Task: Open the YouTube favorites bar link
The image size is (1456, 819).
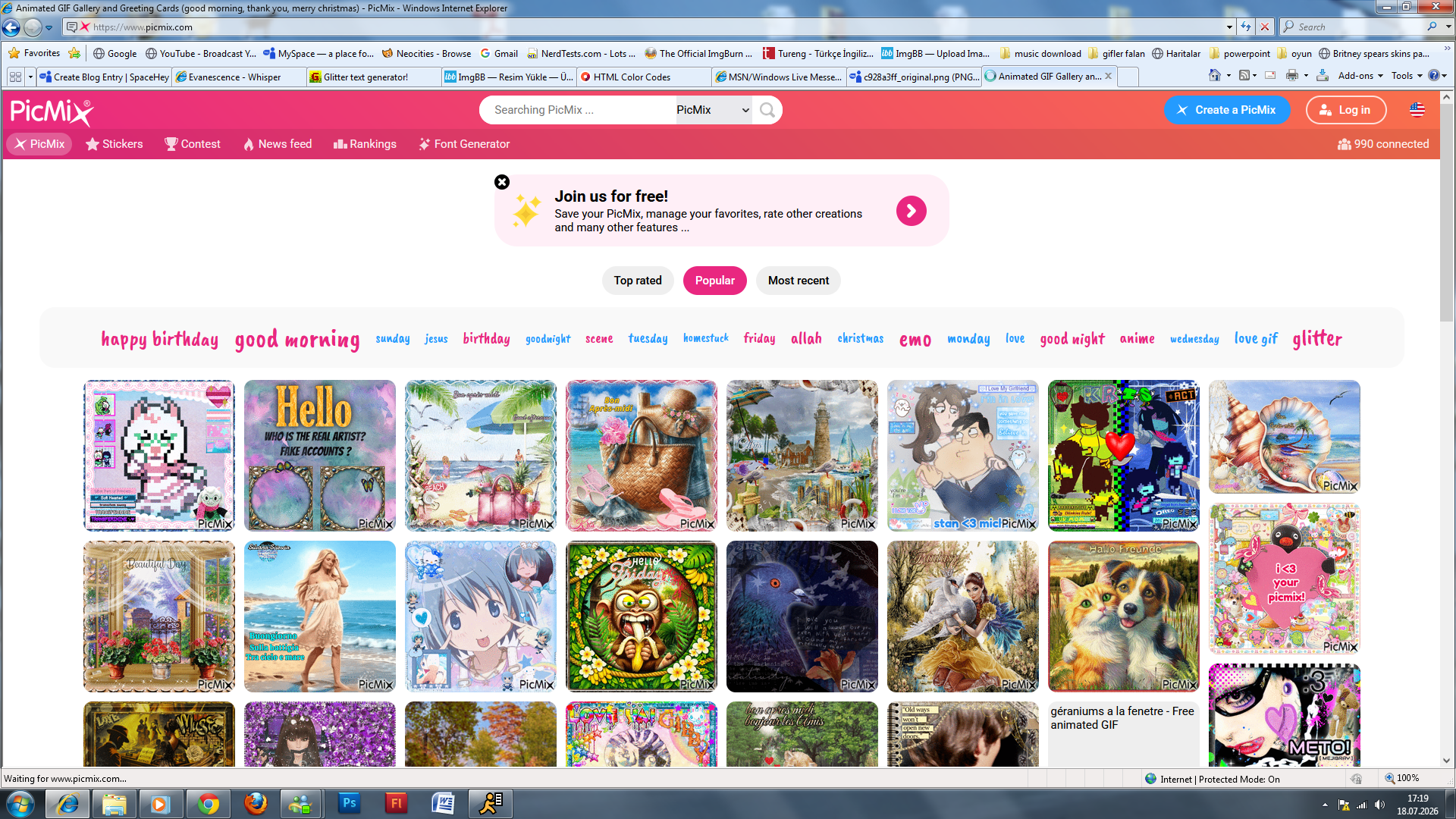Action: (x=200, y=53)
